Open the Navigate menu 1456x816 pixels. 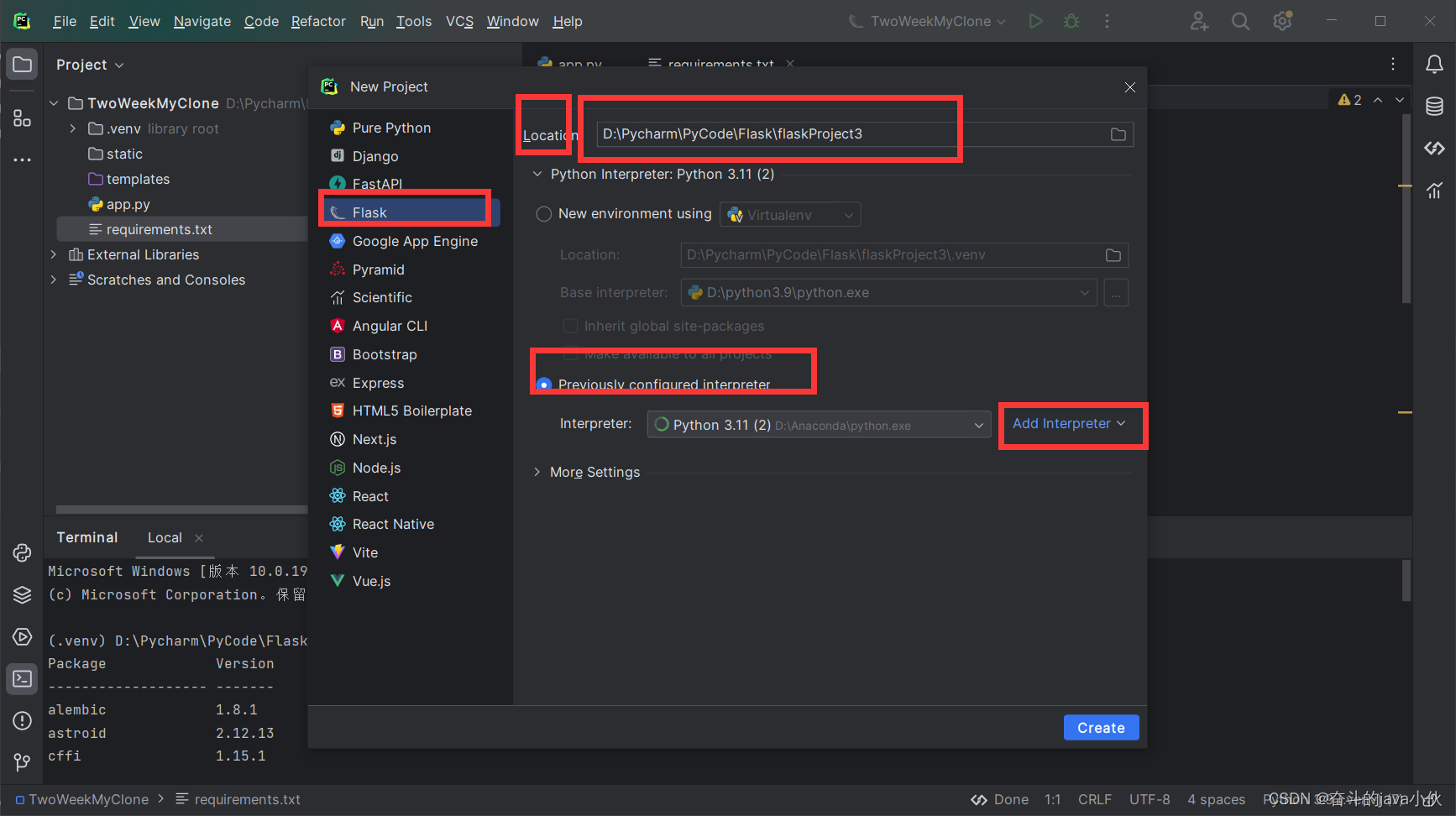pos(202,21)
